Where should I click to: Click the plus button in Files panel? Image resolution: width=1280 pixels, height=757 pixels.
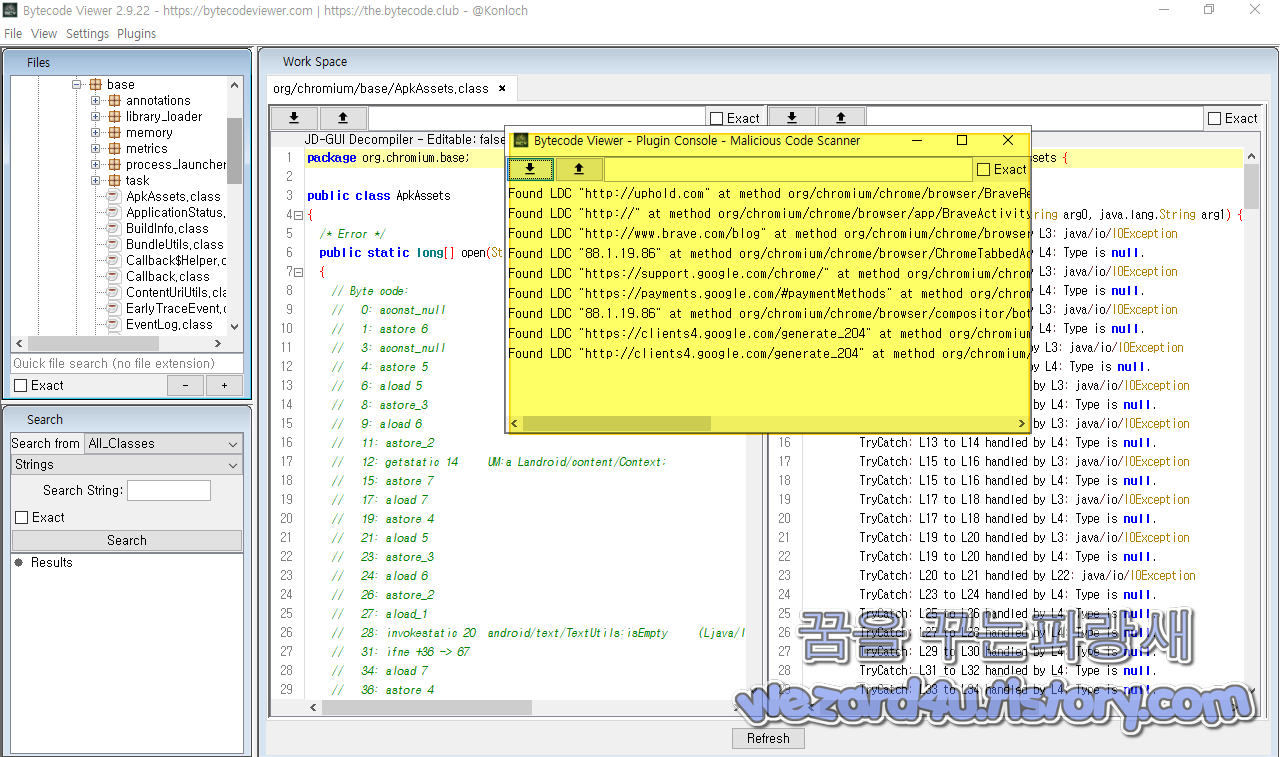[x=224, y=386]
